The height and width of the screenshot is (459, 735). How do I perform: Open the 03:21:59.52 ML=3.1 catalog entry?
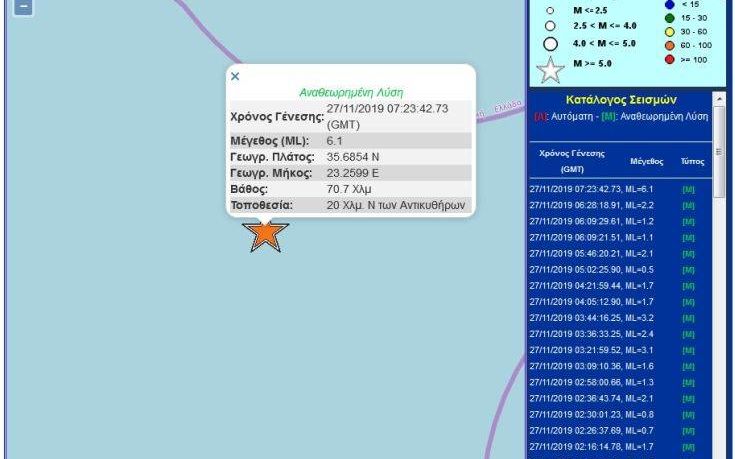591,350
